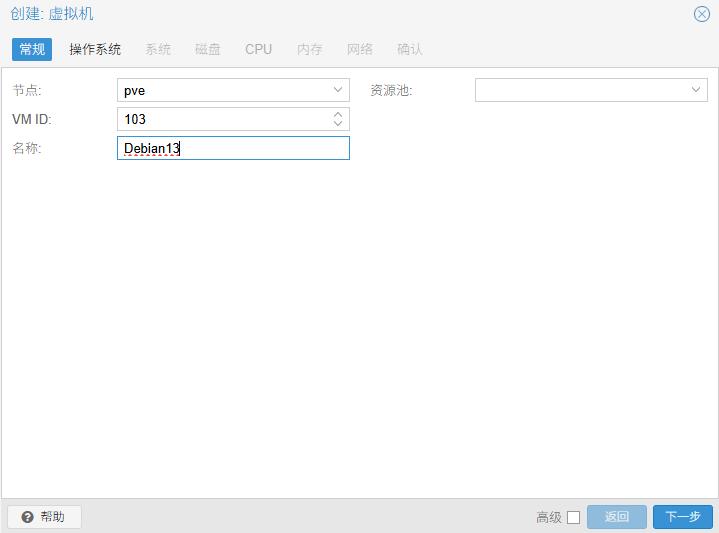Decrease VM ID with down arrow

338,124
